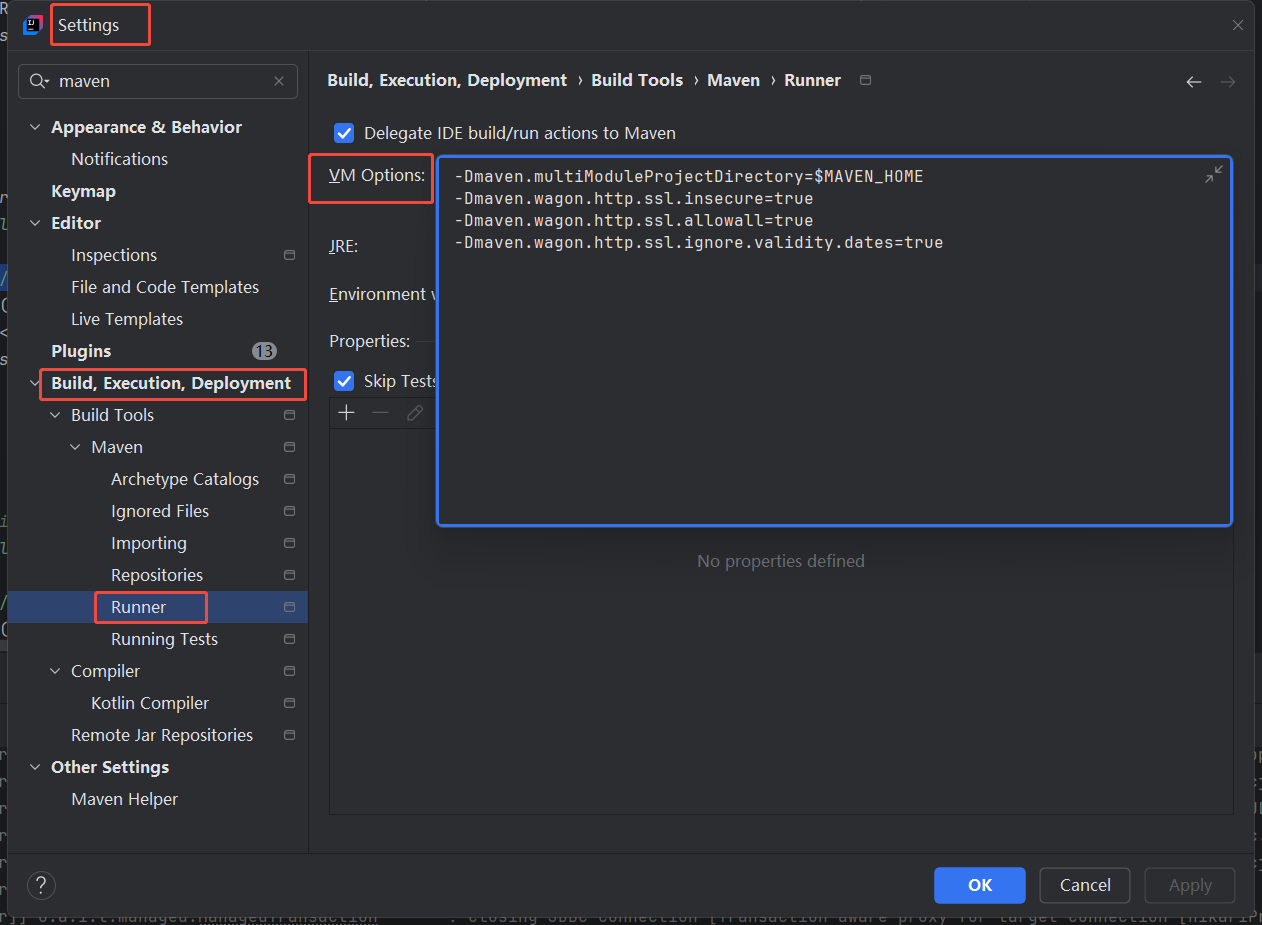Viewport: 1262px width, 925px height.
Task: Click project icon next to Remote Jar Repositories
Action: point(290,735)
